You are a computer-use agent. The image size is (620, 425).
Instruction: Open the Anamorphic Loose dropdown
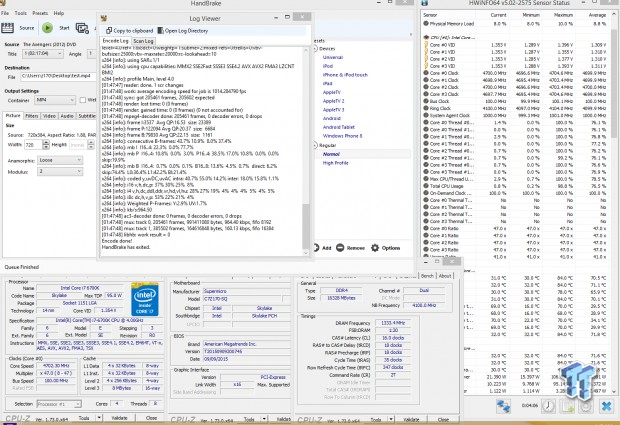(x=60, y=160)
